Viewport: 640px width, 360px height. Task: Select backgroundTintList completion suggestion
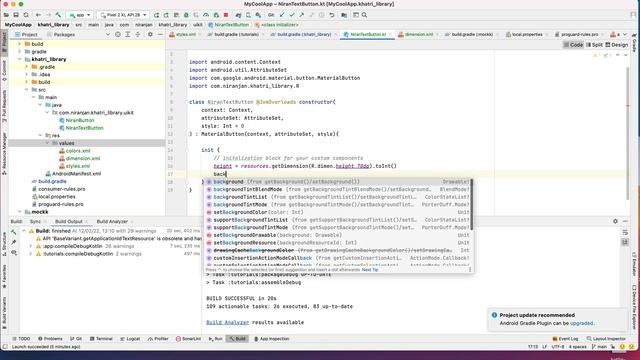338,197
